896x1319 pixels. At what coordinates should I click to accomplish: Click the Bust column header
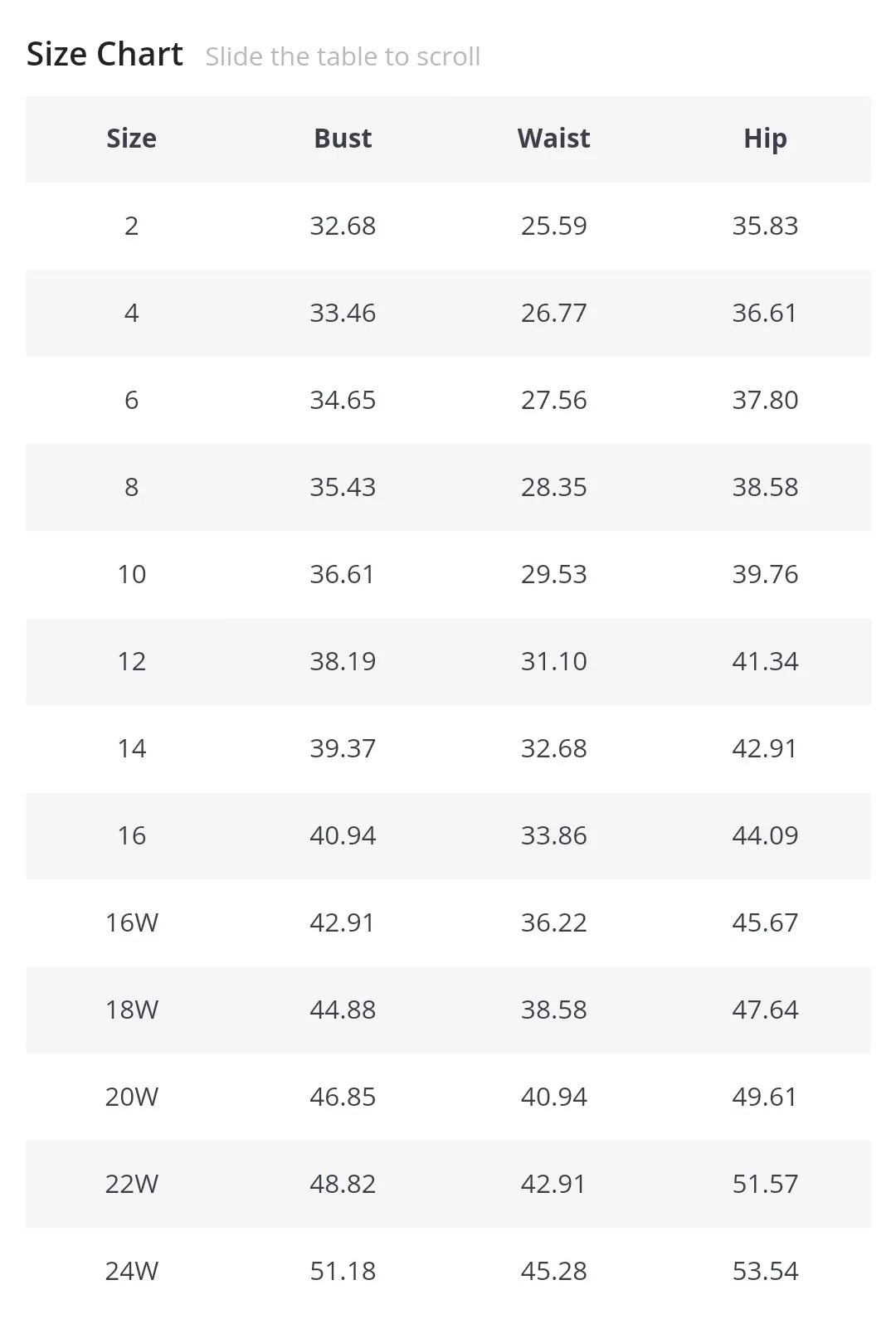[x=343, y=139]
